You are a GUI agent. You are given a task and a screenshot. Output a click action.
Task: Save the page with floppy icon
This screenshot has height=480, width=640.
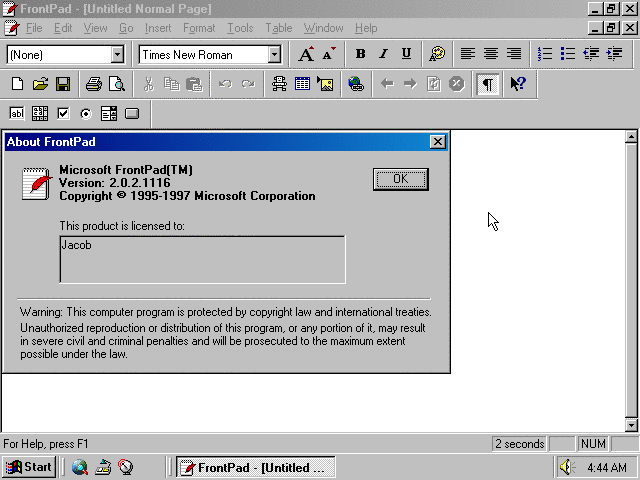(63, 84)
